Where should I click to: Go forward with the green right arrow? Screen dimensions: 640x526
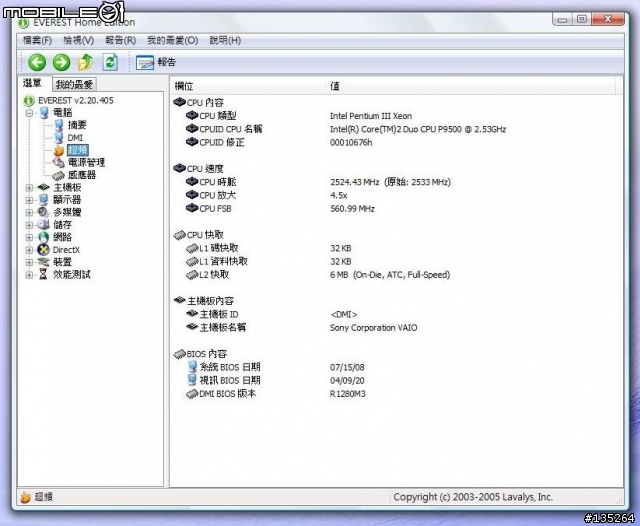coord(61,63)
